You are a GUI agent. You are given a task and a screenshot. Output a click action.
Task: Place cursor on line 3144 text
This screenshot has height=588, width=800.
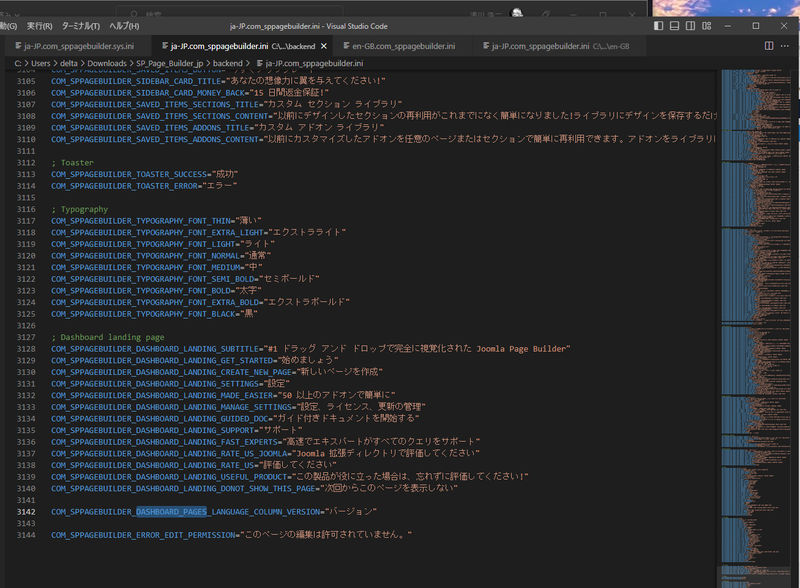(230, 535)
